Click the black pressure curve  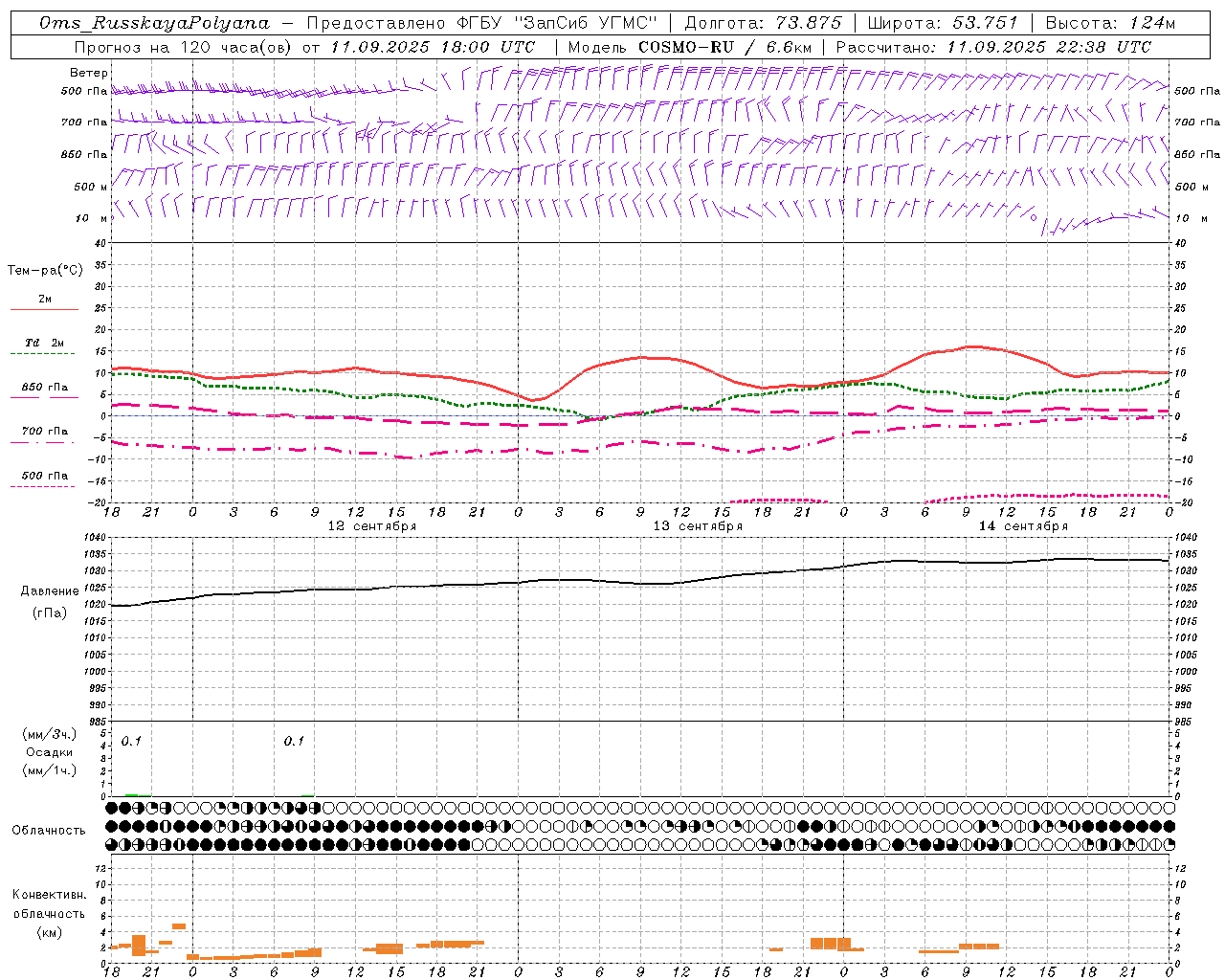pos(640,582)
